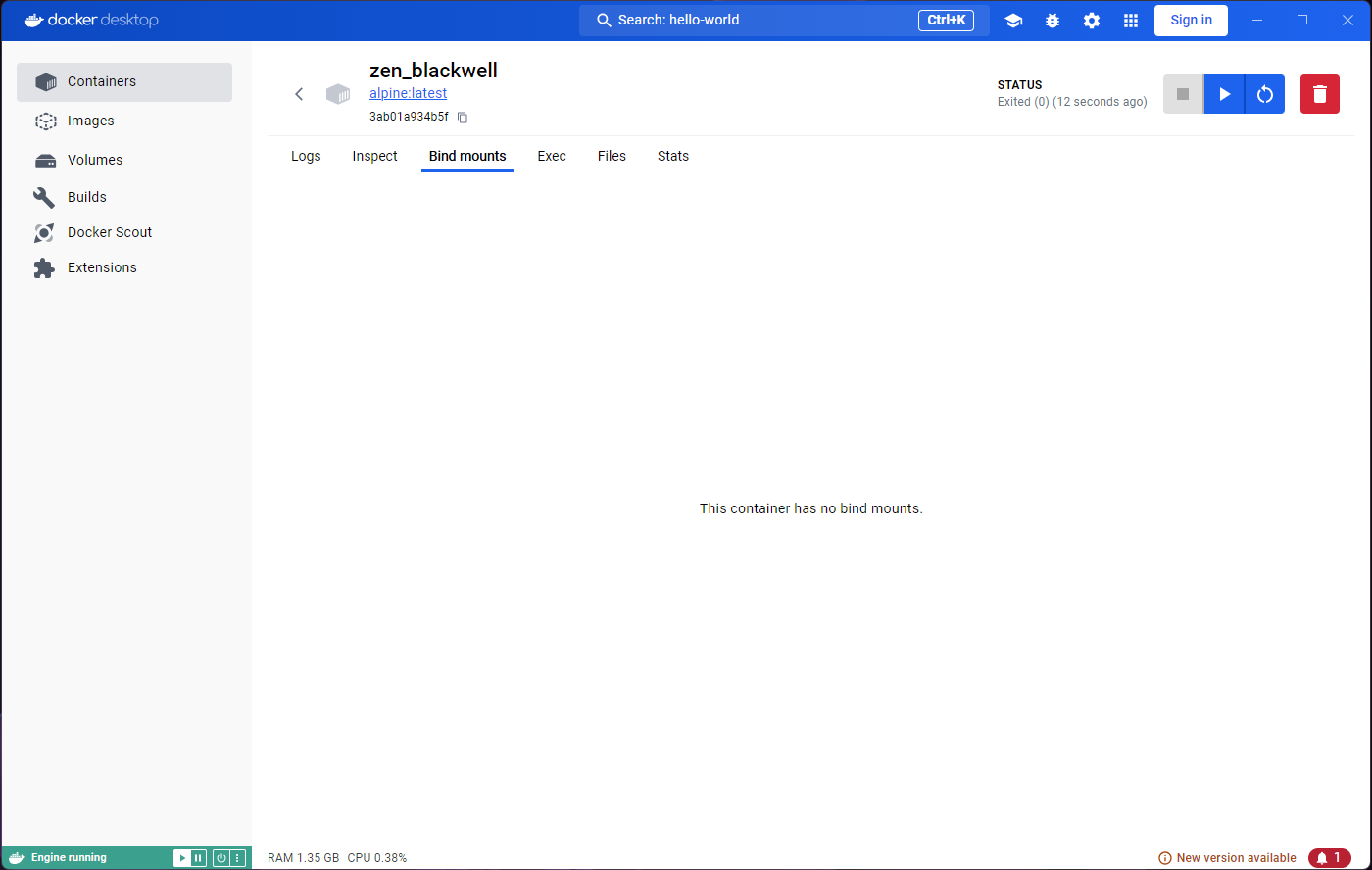Click the Docker whale status icon
Viewport: 1372px width, 870px height.
point(17,858)
